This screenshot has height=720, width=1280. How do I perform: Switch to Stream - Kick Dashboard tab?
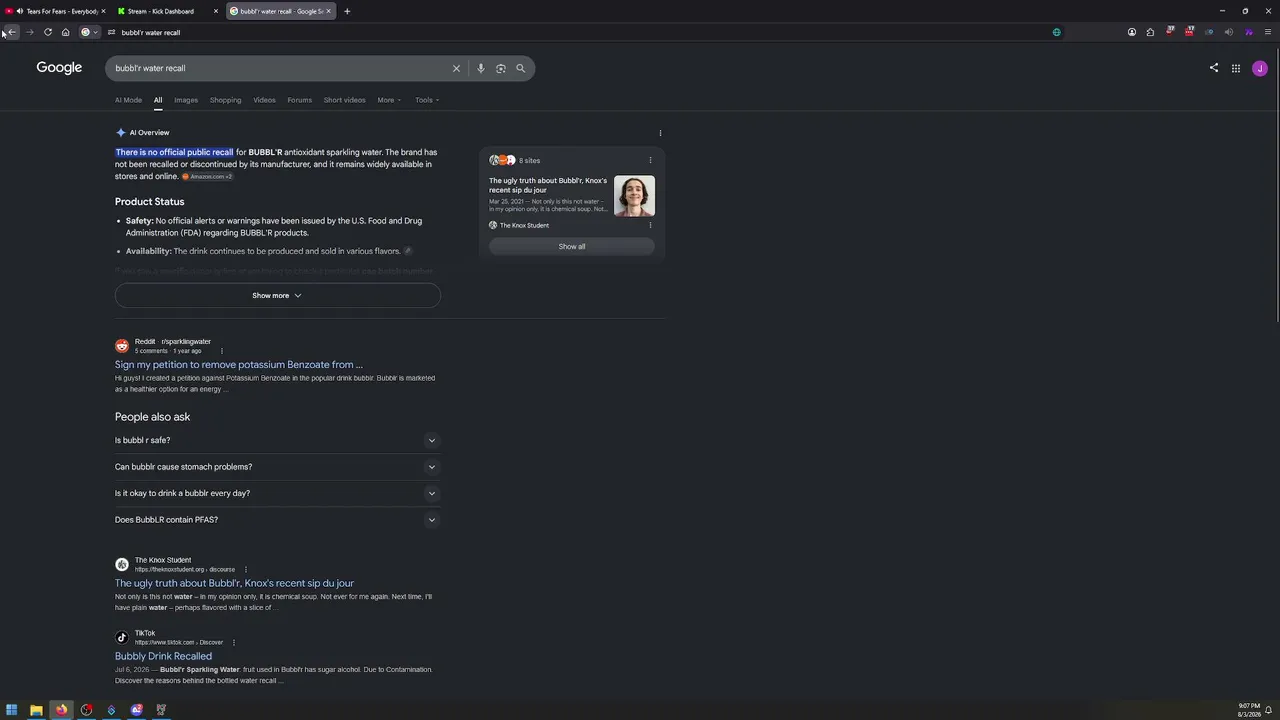[165, 11]
